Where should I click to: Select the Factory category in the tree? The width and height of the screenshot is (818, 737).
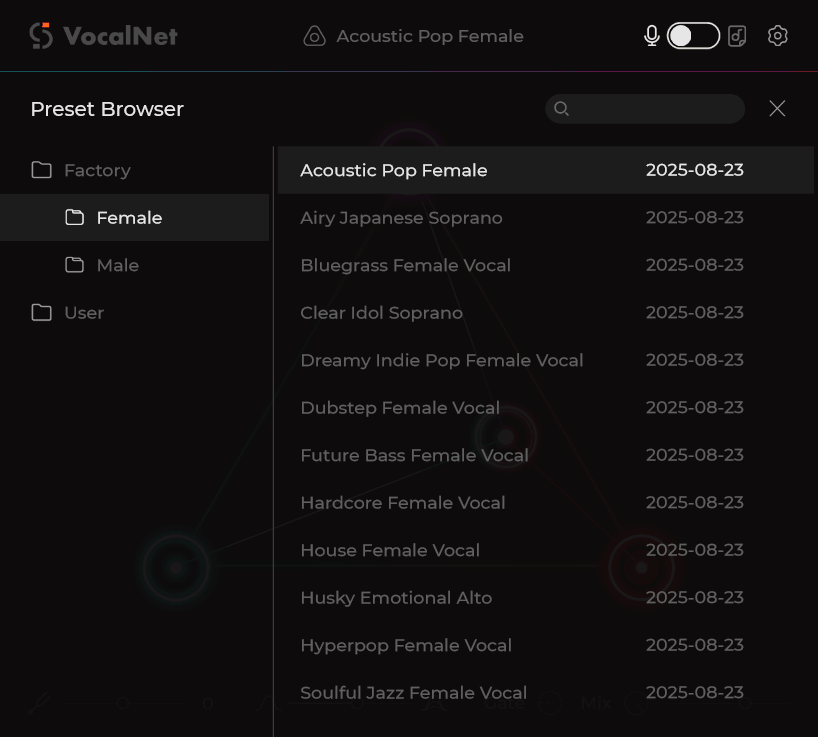click(96, 170)
